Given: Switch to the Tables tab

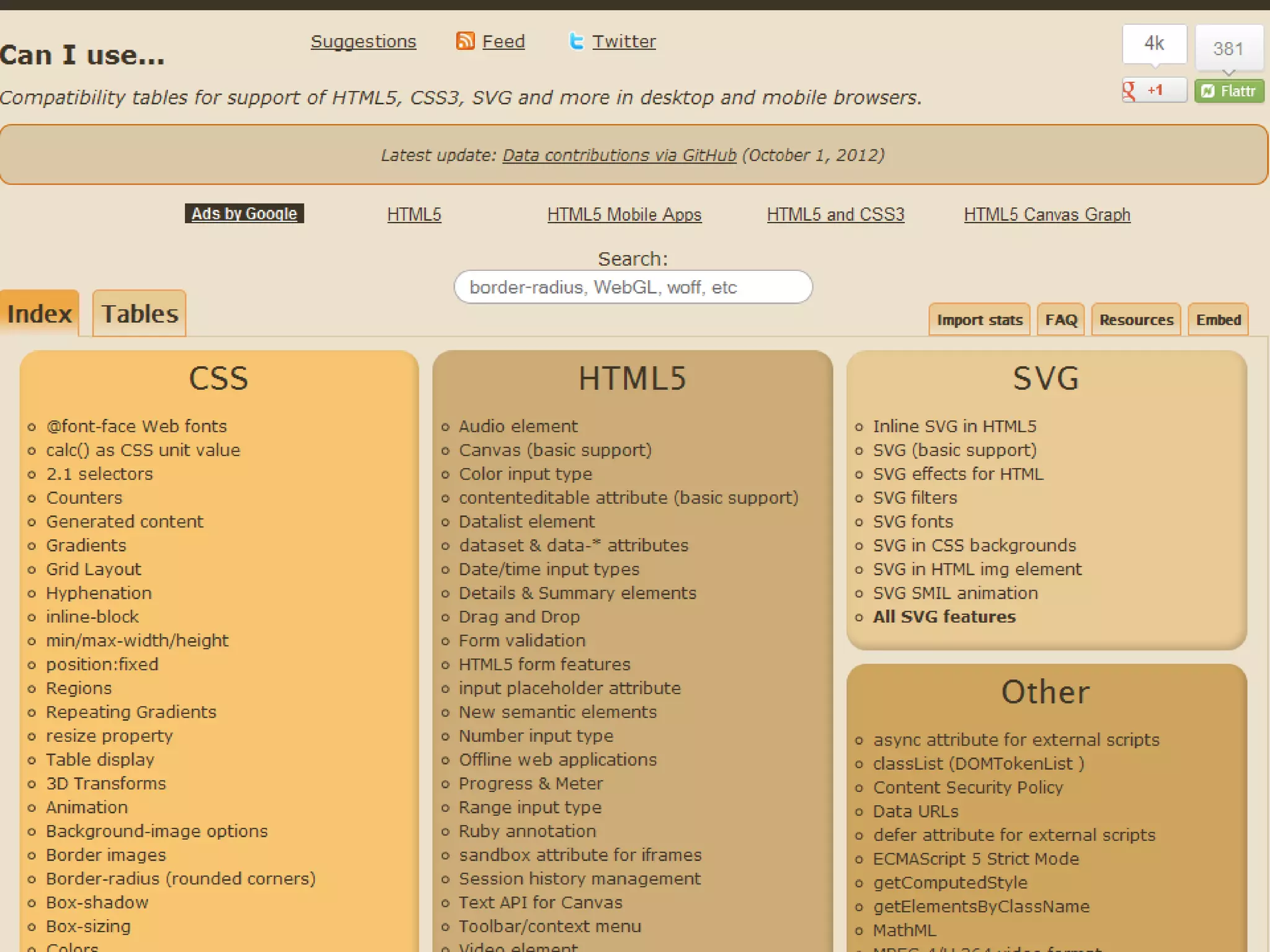Looking at the screenshot, I should point(140,314).
